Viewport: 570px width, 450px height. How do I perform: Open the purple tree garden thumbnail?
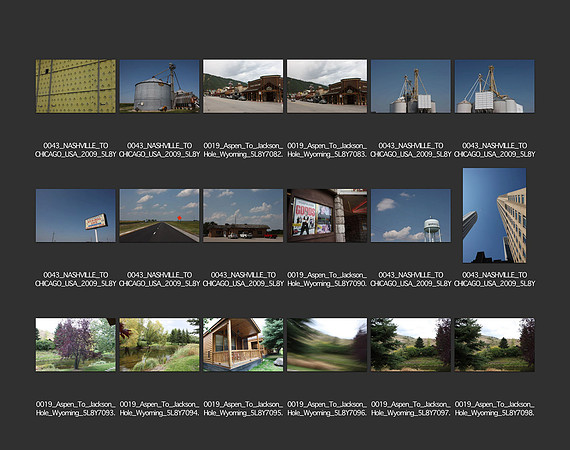click(x=76, y=345)
